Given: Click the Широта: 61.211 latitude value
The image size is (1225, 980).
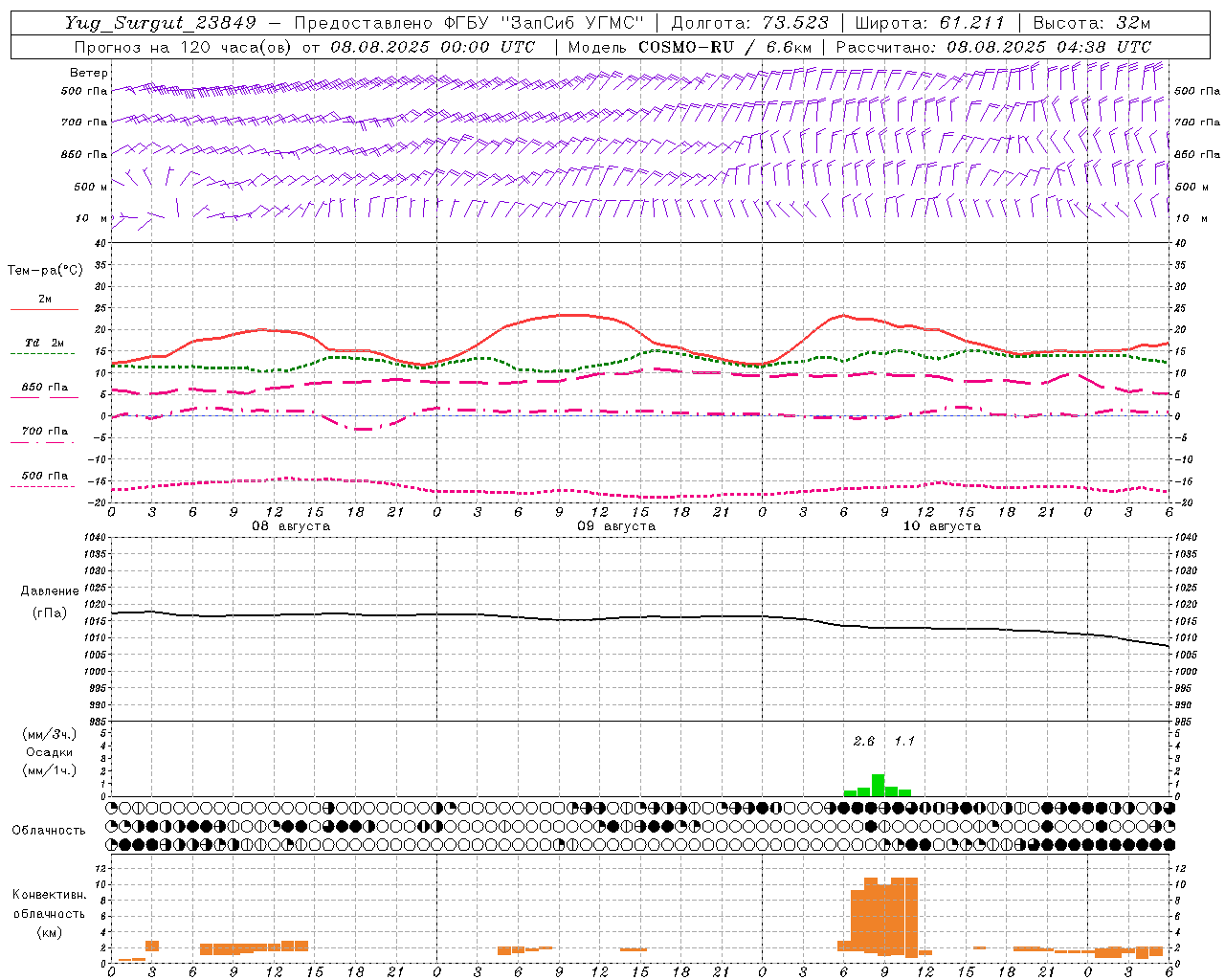Looking at the screenshot, I should point(929,23).
